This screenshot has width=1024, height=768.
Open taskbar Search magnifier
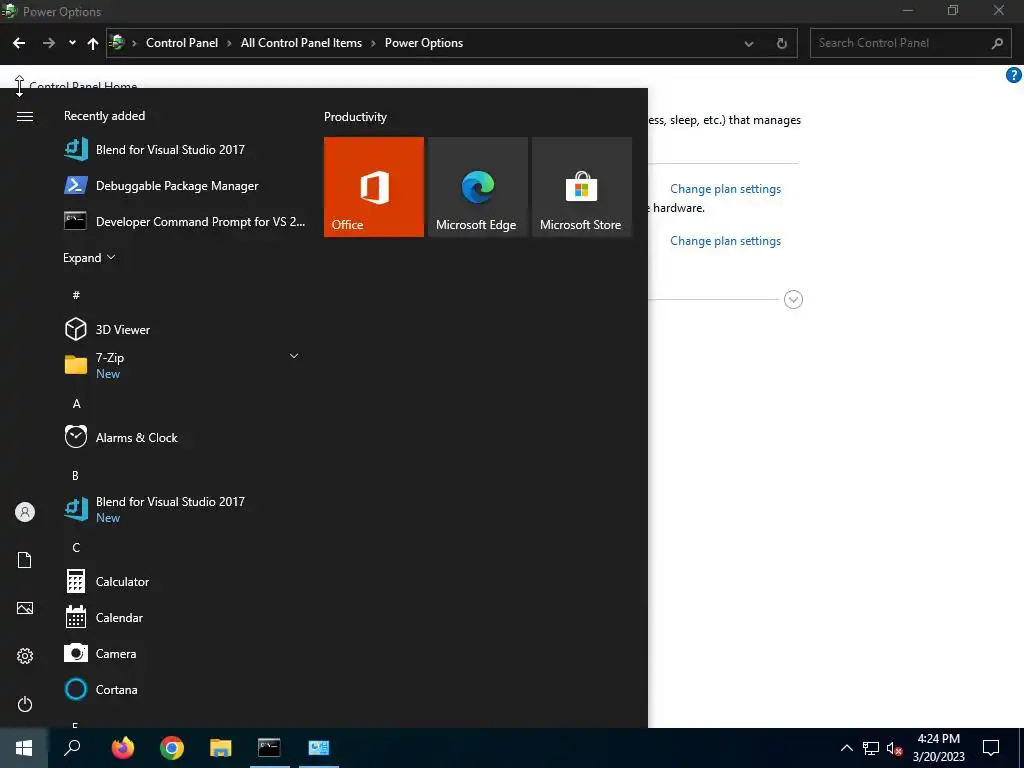(72, 748)
